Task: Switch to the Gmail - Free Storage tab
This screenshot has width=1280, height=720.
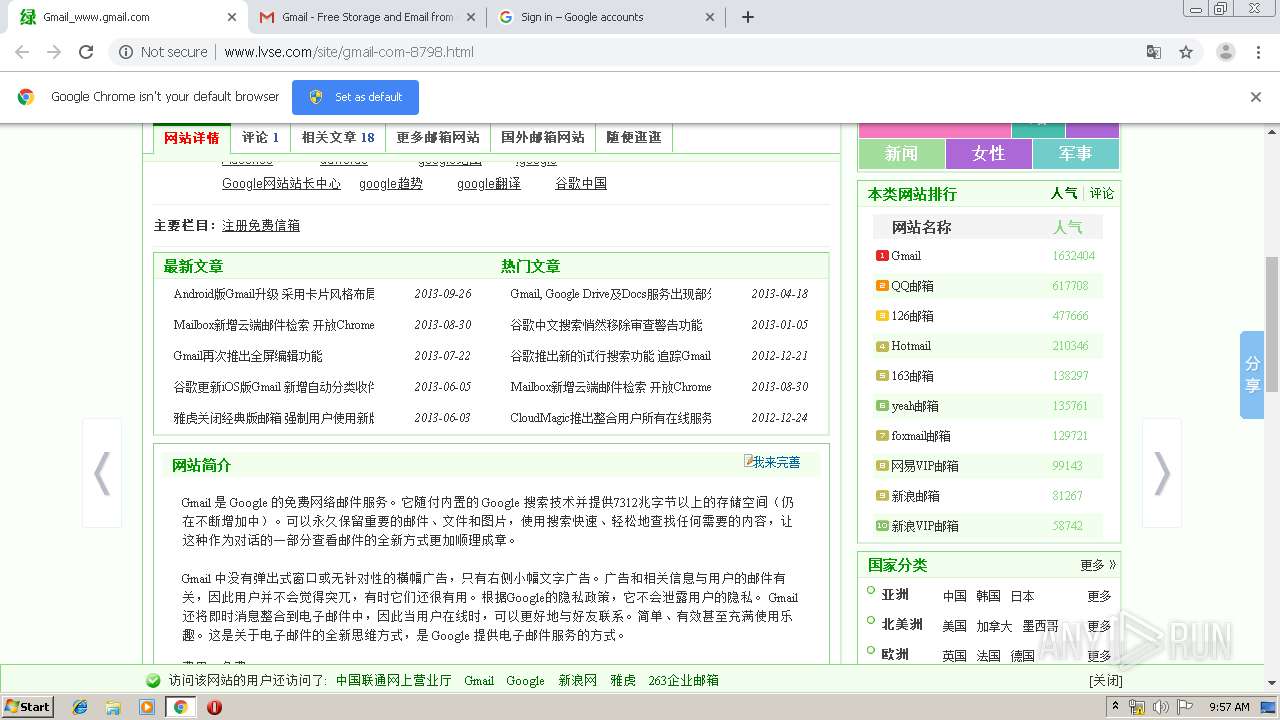Action: click(x=366, y=17)
